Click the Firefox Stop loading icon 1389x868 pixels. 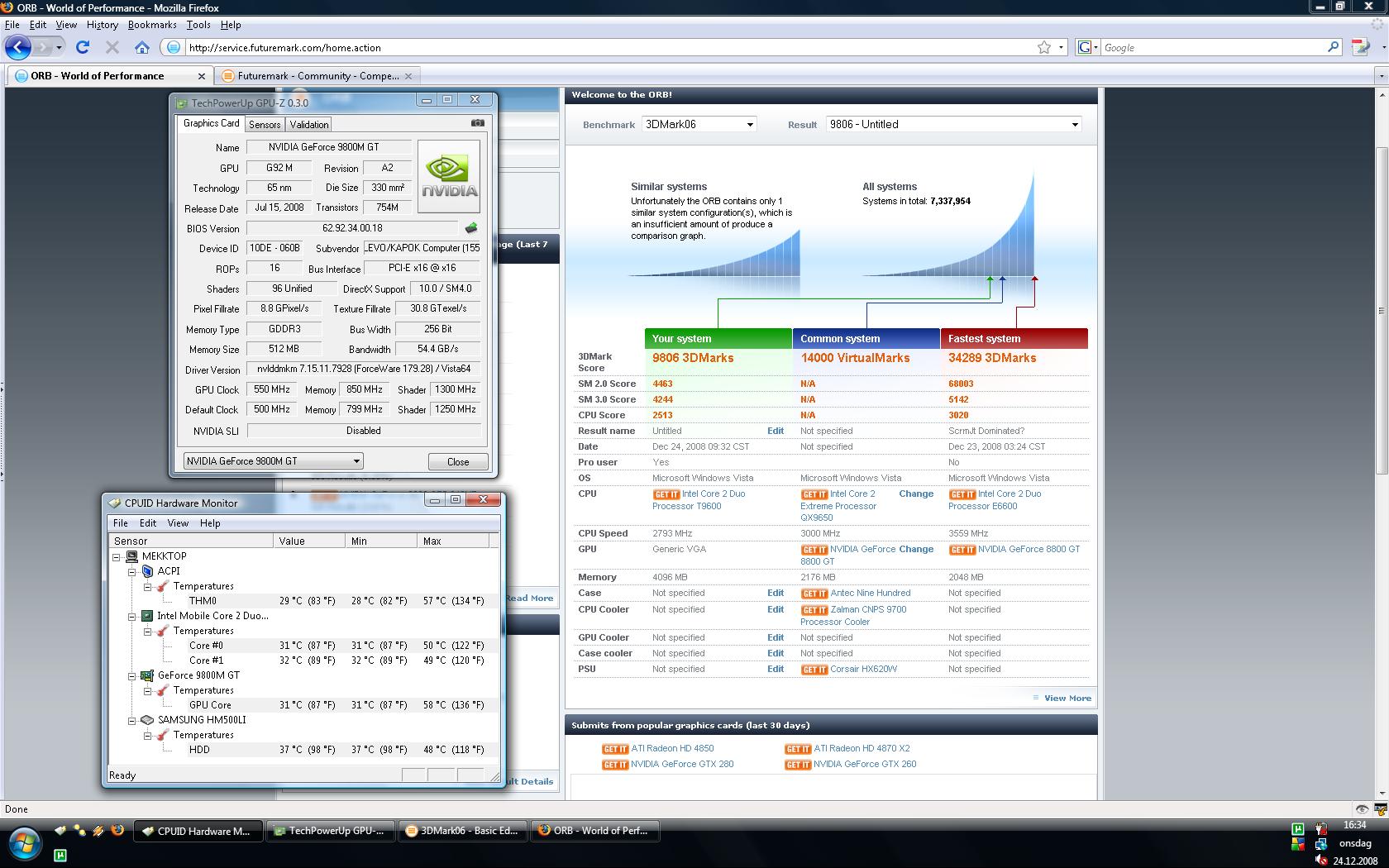coord(112,47)
